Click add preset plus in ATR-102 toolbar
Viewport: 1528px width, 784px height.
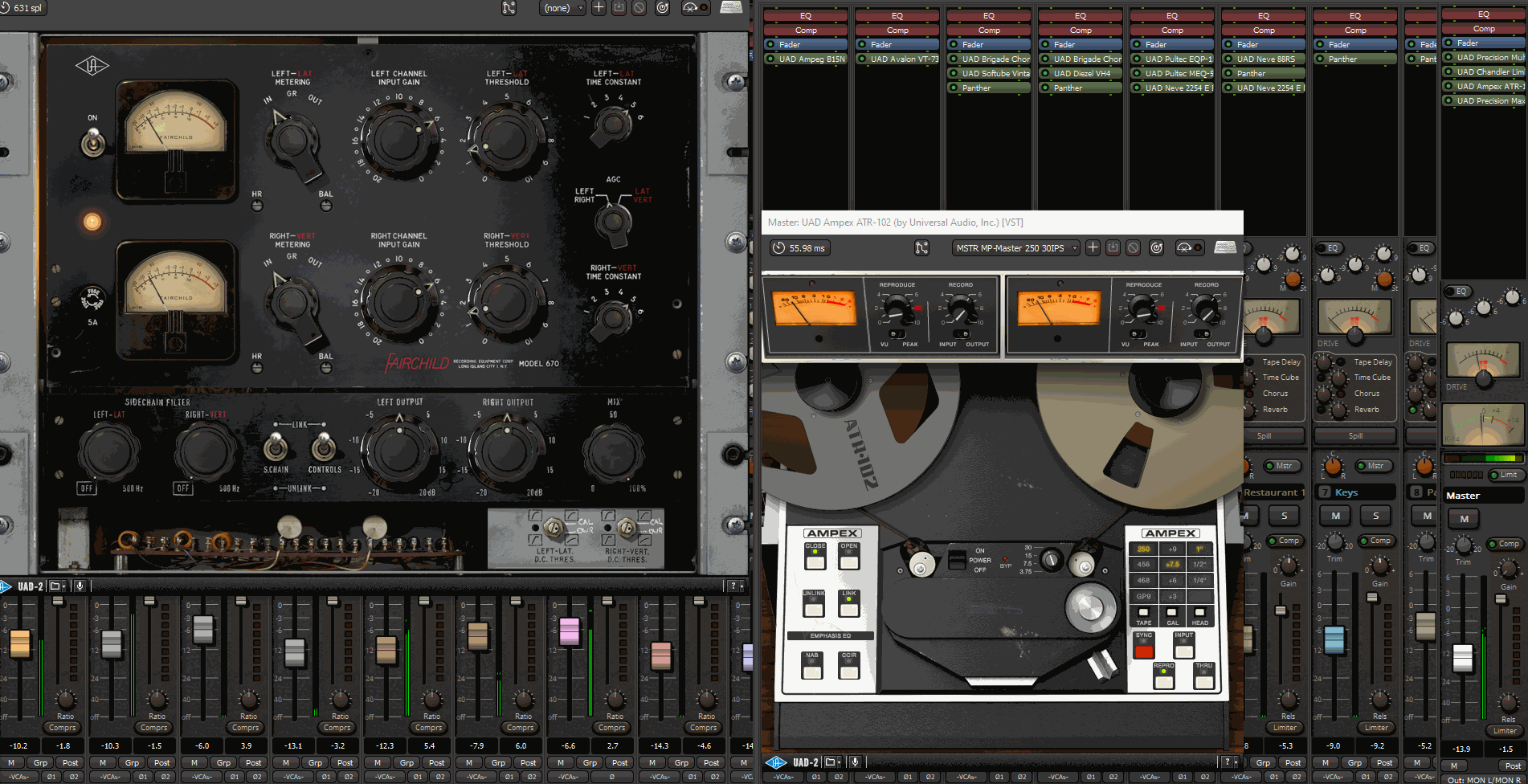(x=1093, y=248)
